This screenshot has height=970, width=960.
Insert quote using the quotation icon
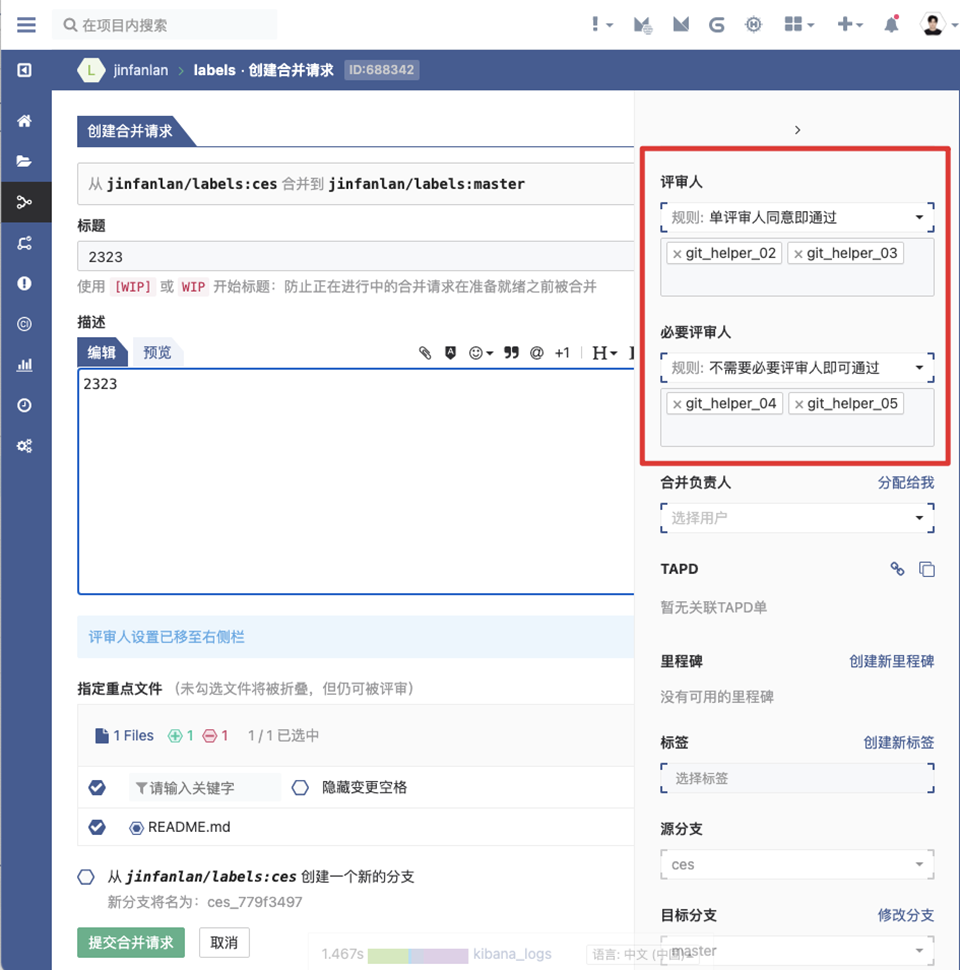(x=511, y=353)
